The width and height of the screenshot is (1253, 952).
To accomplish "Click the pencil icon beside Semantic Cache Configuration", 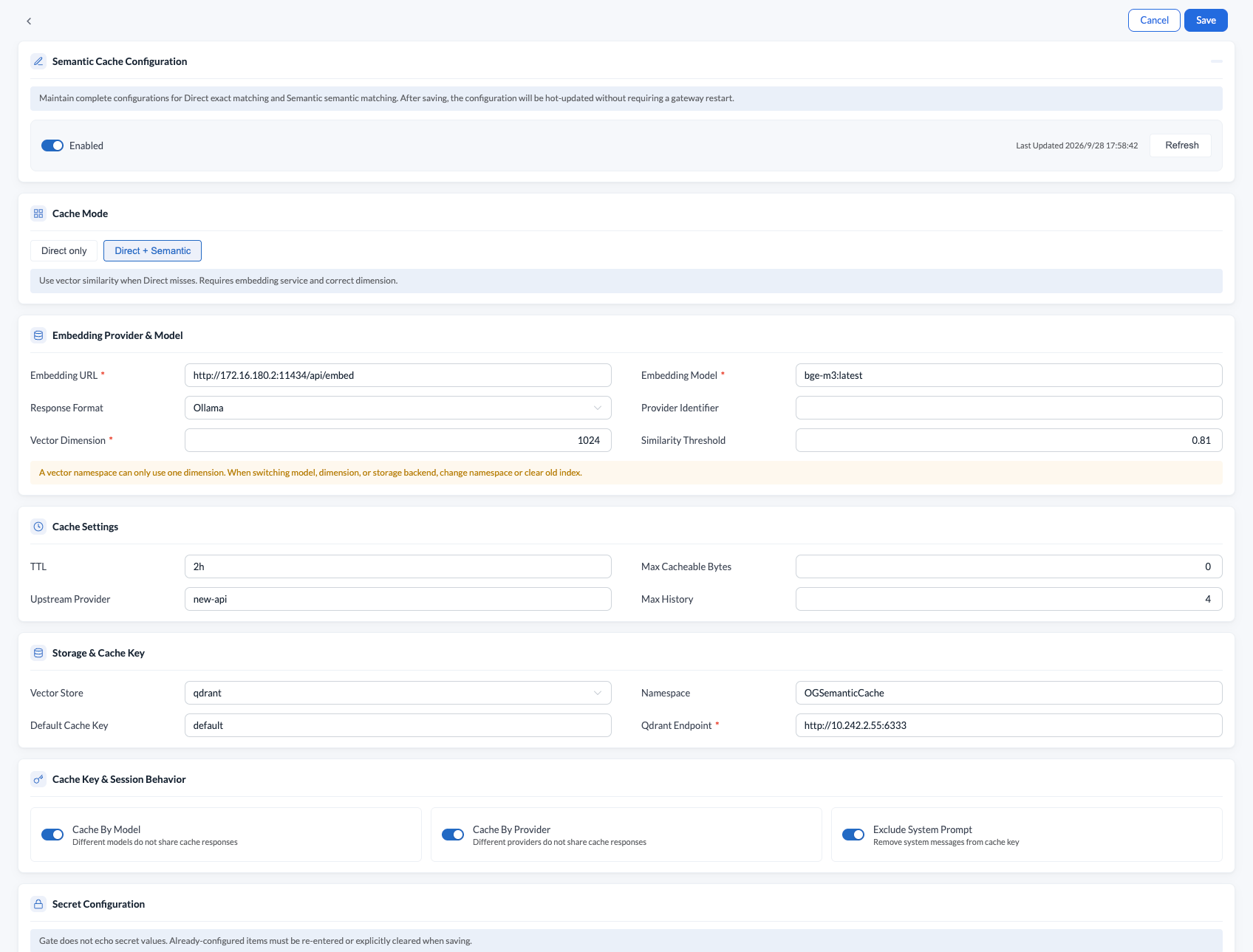I will point(38,61).
